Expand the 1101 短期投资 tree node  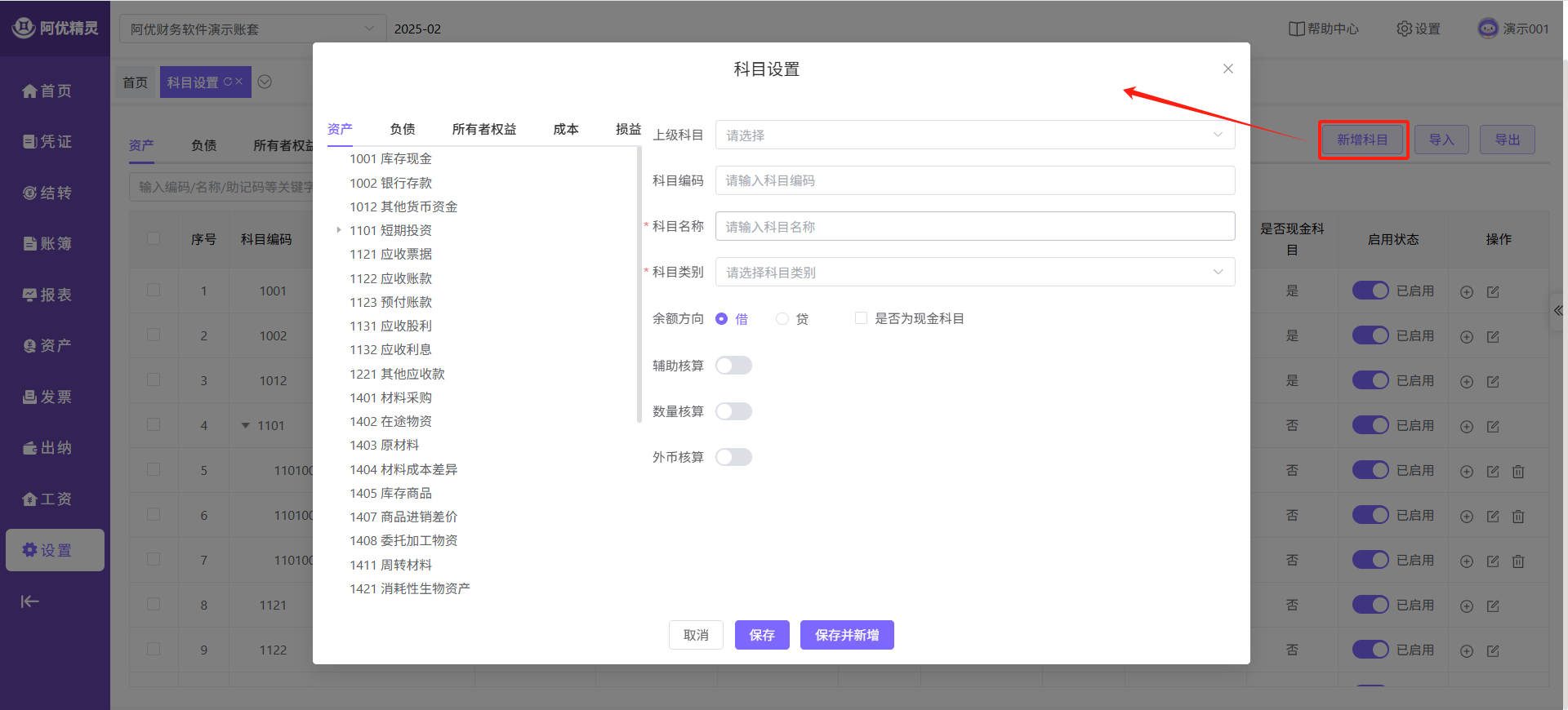(339, 230)
